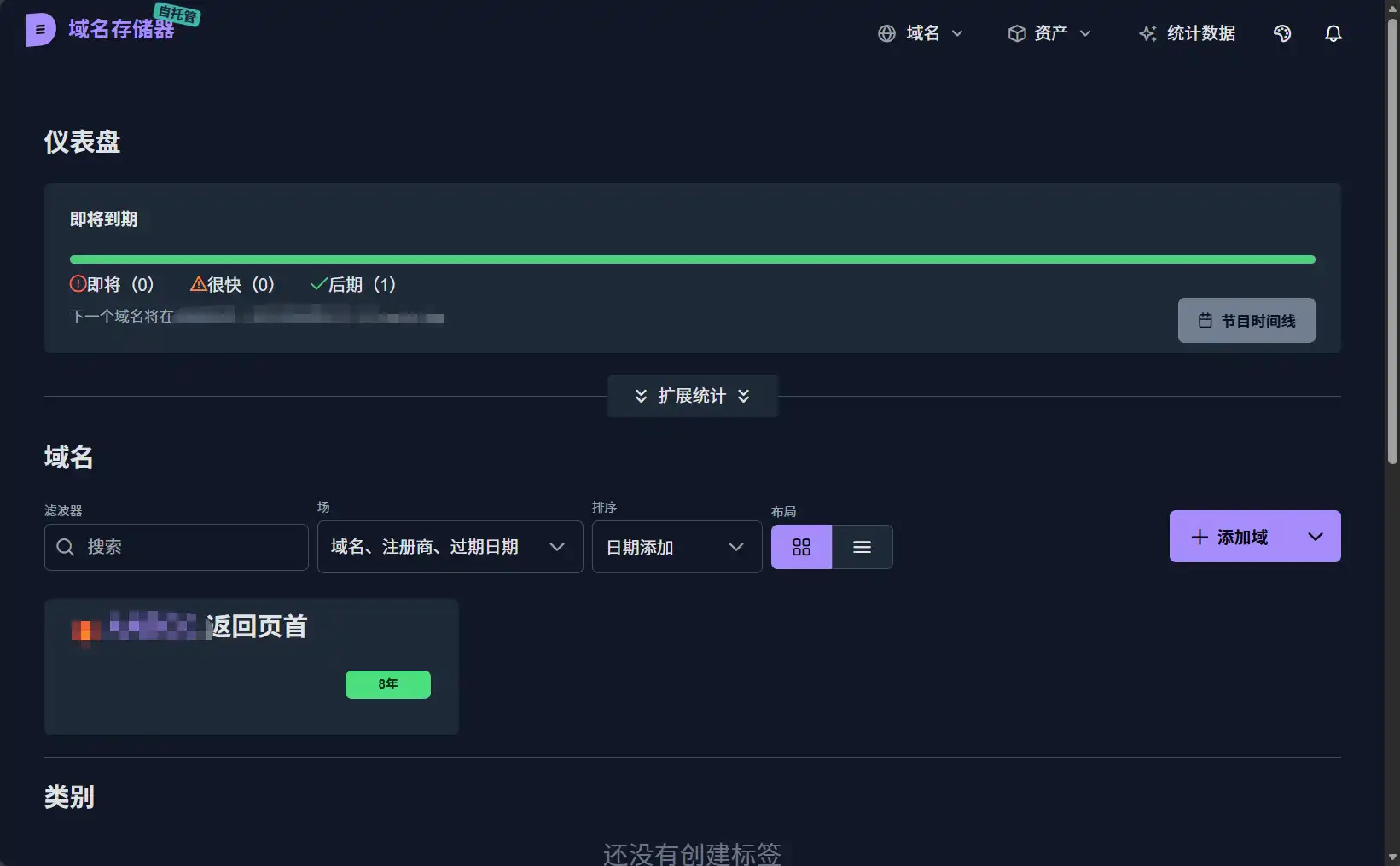Switch to list layout view
1400x866 pixels.
[x=862, y=547]
